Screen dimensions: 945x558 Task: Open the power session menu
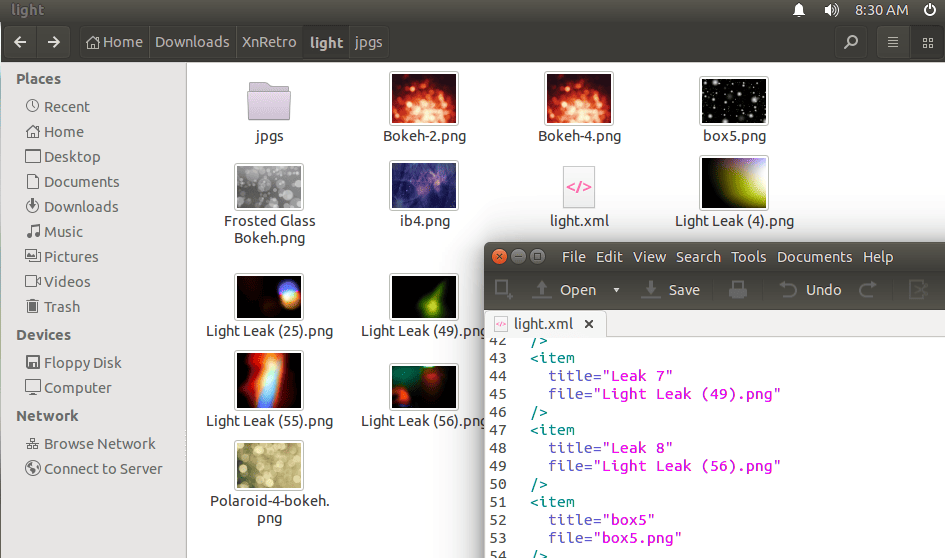(x=930, y=10)
